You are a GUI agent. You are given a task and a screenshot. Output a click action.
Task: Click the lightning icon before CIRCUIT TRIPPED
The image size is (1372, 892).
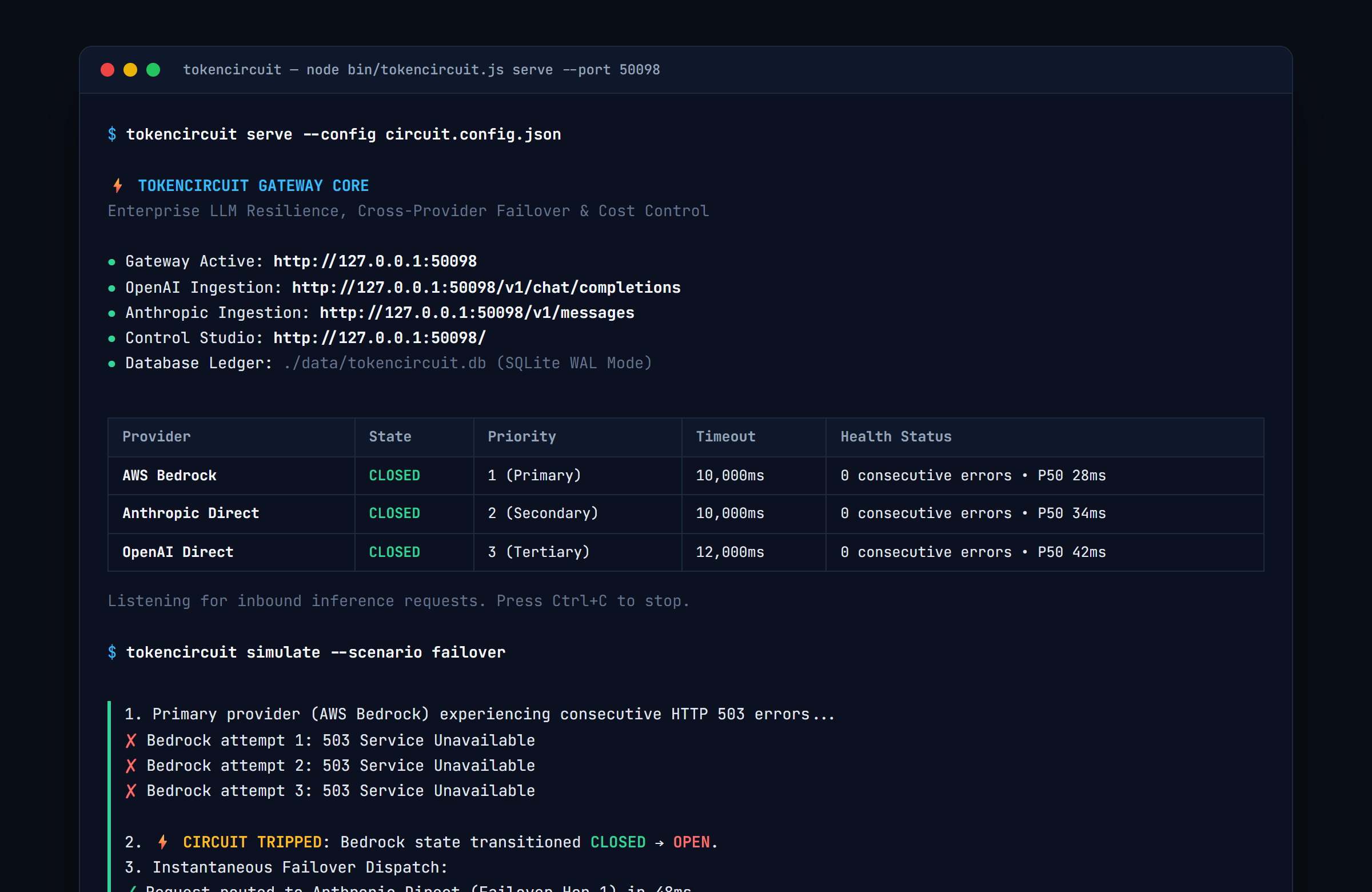[x=163, y=842]
